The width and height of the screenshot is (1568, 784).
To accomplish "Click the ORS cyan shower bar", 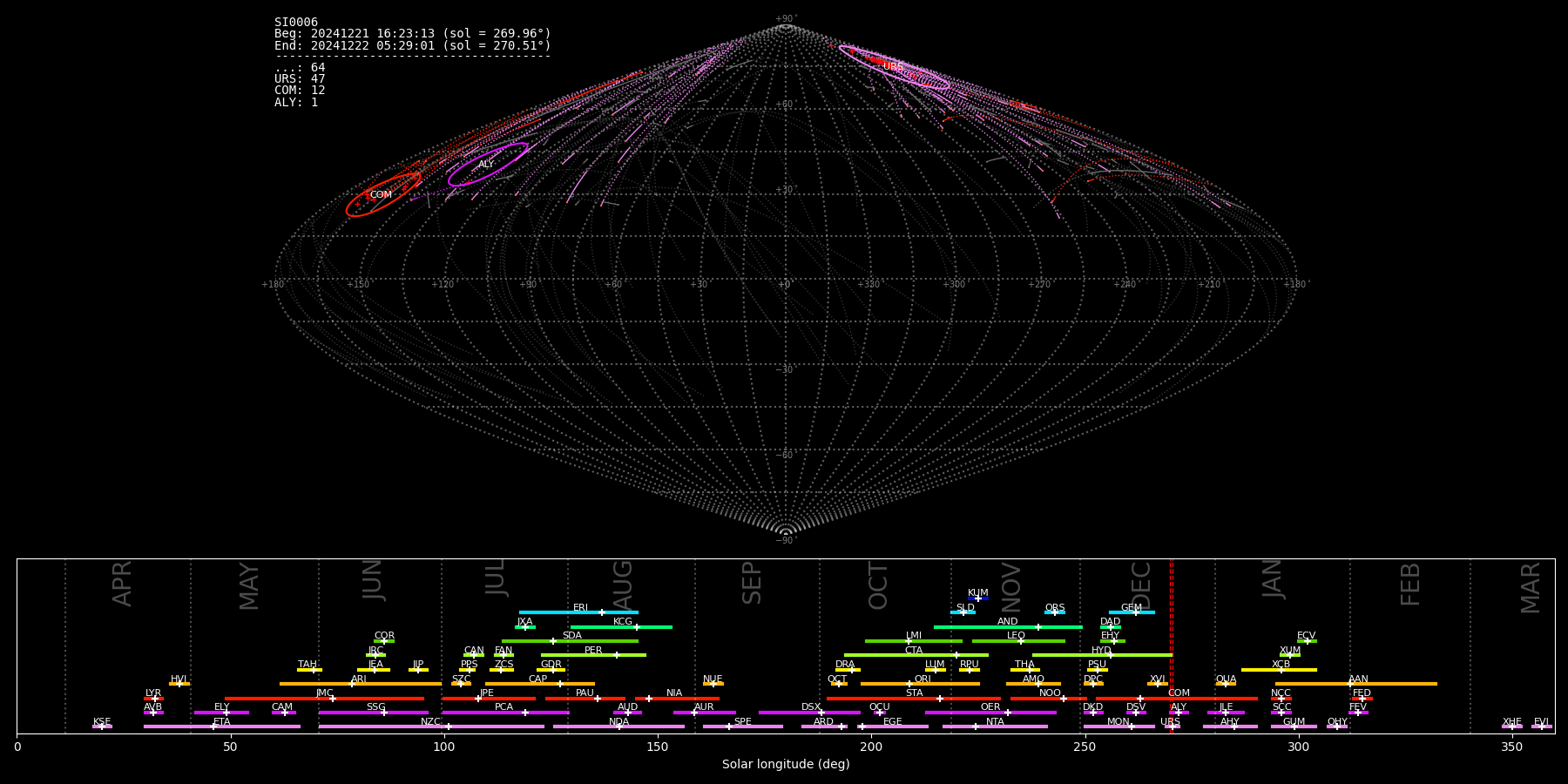I will tap(1055, 612).
